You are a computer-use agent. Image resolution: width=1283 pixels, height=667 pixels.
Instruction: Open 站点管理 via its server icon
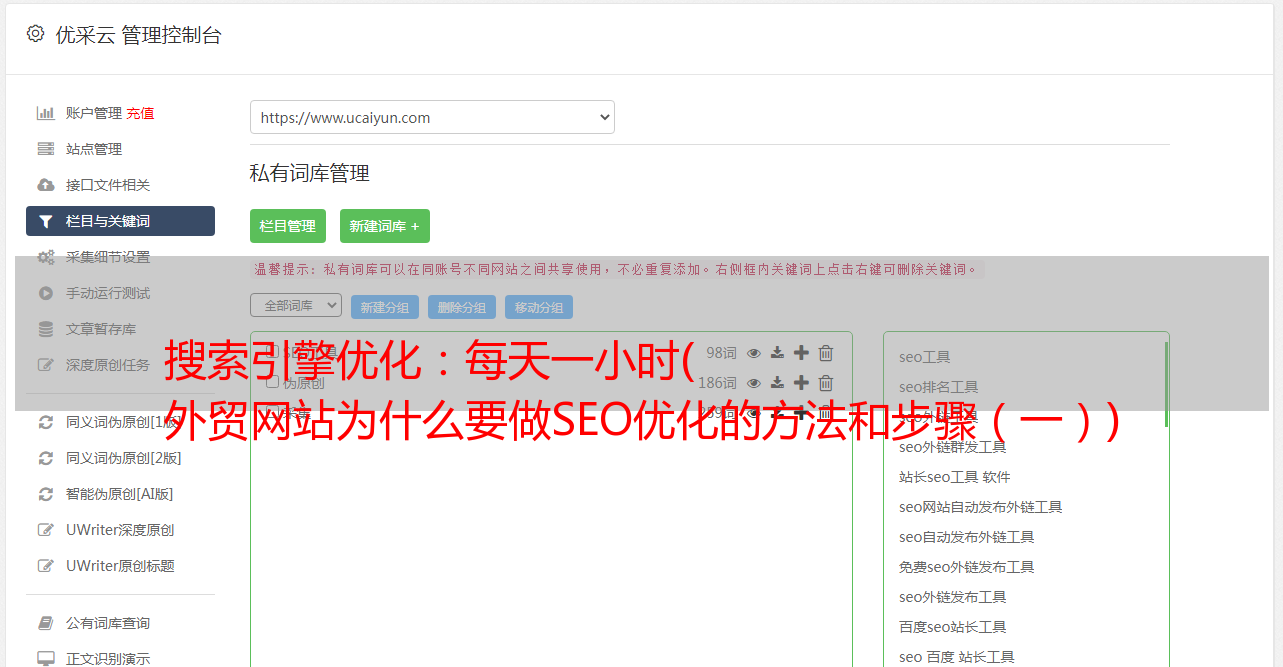coord(46,149)
